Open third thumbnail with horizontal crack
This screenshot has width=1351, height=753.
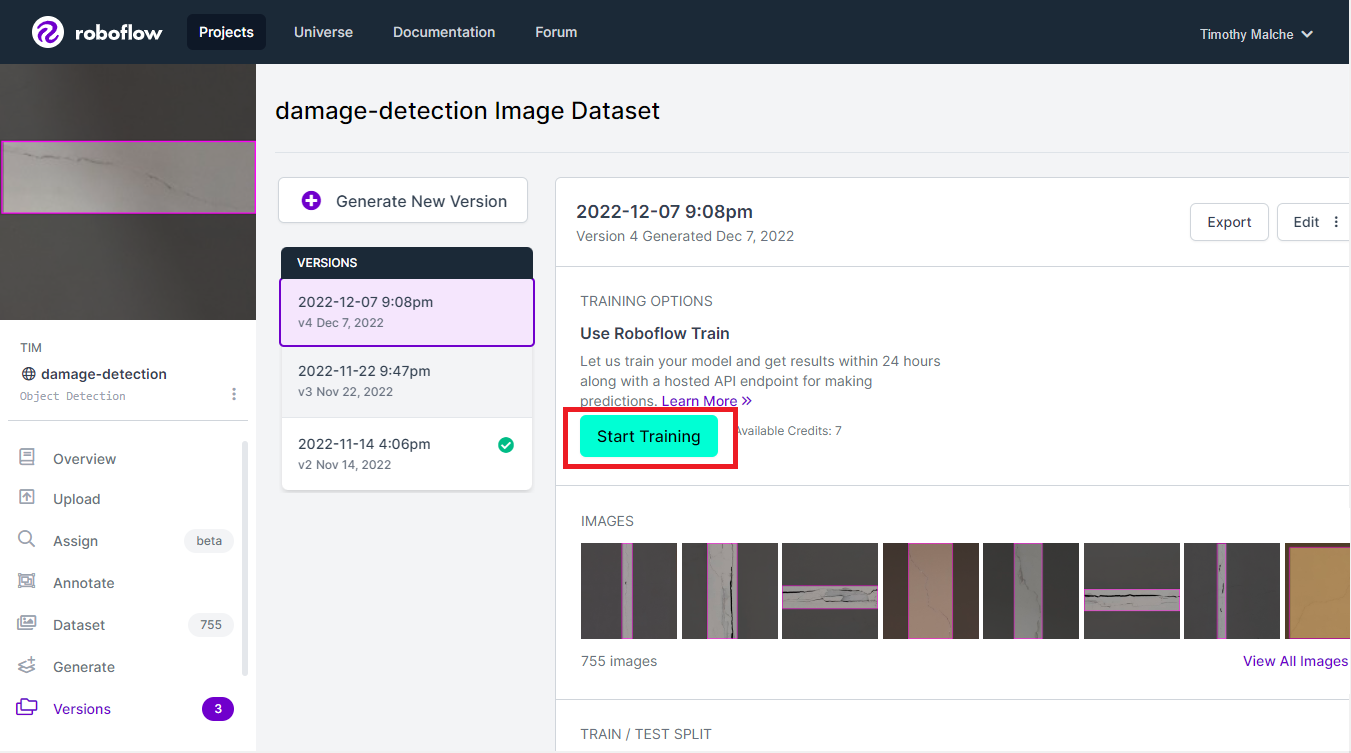tap(830, 591)
